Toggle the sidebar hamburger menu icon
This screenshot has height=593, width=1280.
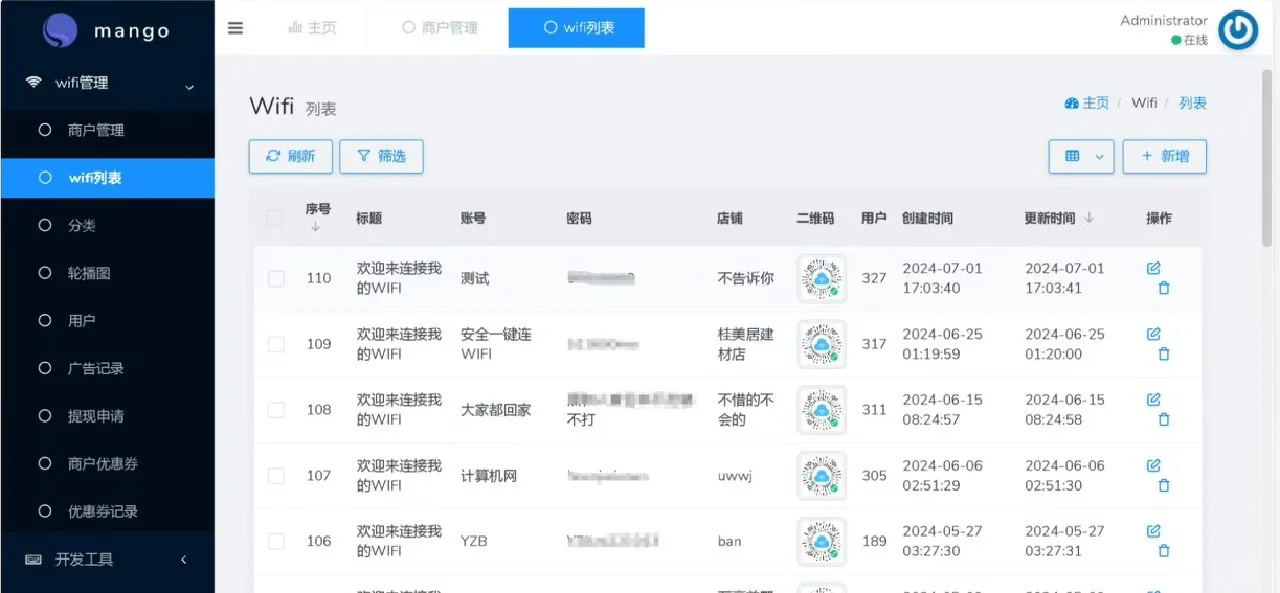235,28
